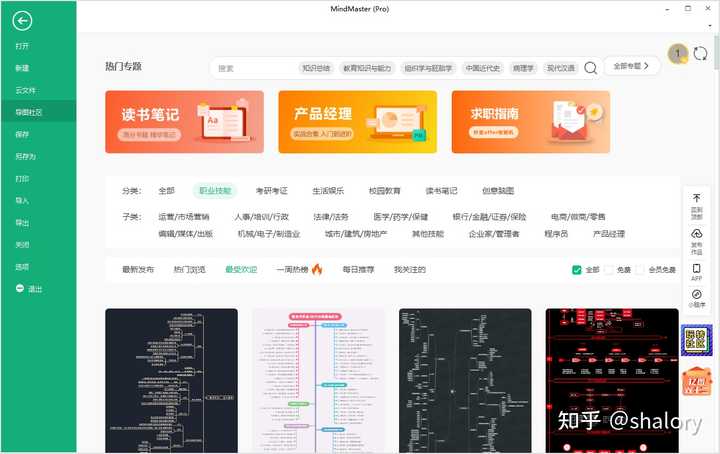Toggle the 全部 checkbox filter
Image resolution: width=720 pixels, height=454 pixels.
577,270
